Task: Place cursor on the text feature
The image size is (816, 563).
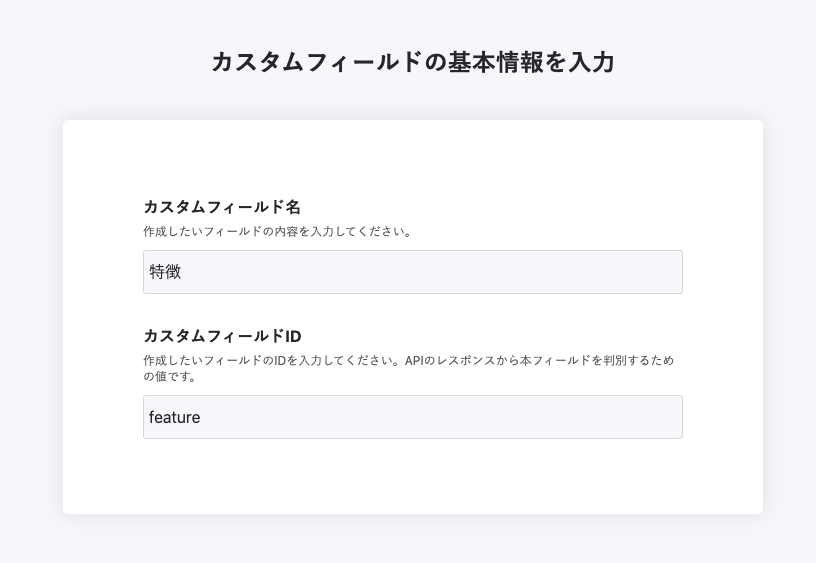Action: coord(175,417)
